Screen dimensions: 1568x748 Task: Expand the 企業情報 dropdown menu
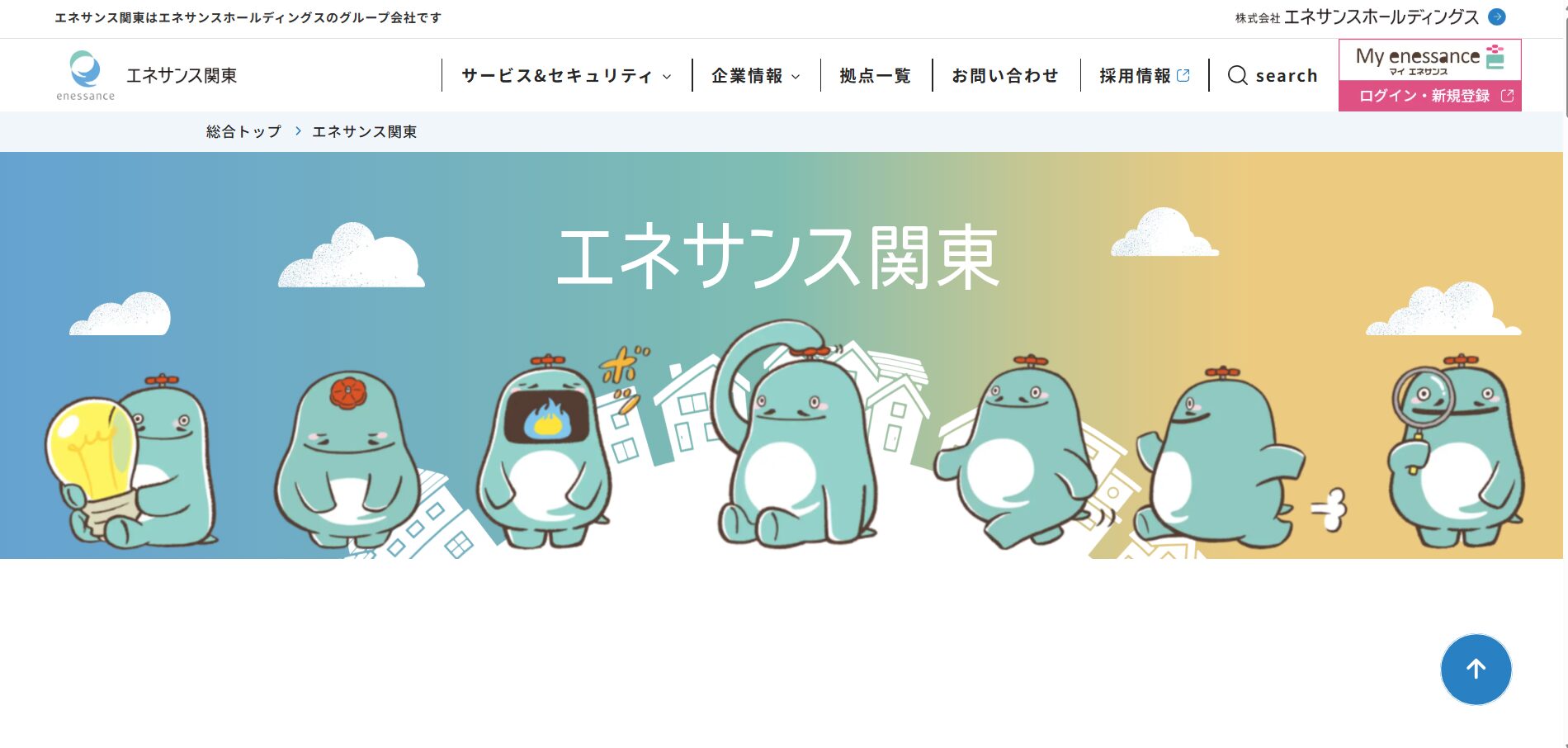point(756,76)
